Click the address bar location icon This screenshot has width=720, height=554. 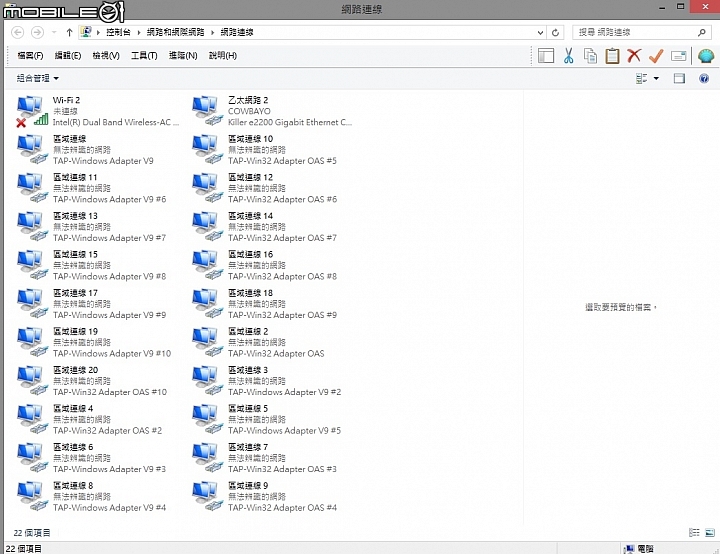[86, 32]
